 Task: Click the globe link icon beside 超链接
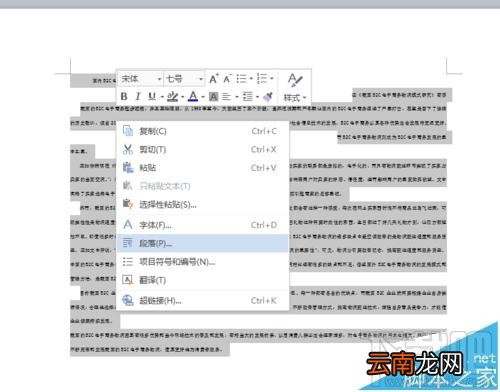click(128, 300)
